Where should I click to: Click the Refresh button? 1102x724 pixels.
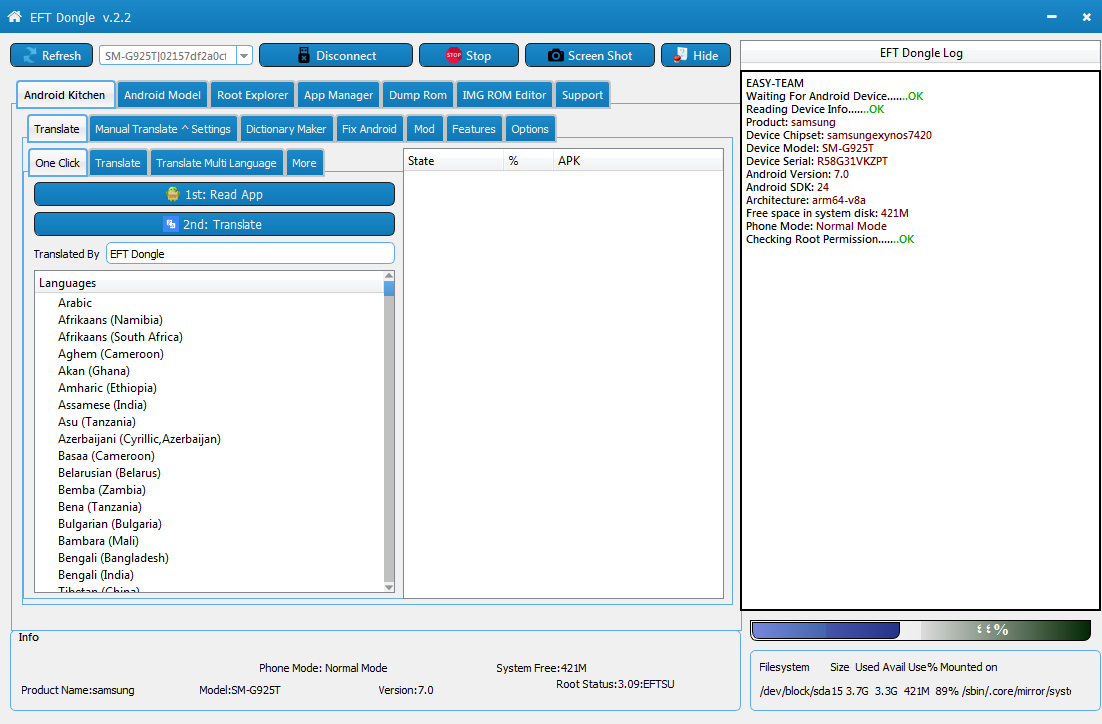51,56
